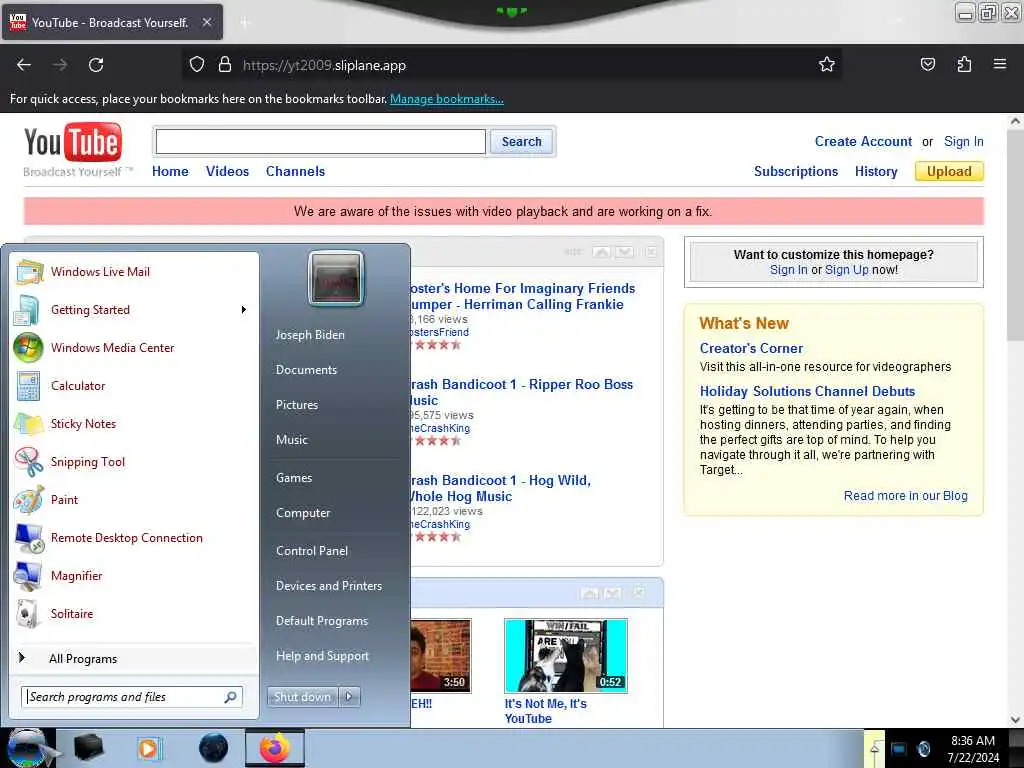Open Documents from Start menu

pos(306,370)
